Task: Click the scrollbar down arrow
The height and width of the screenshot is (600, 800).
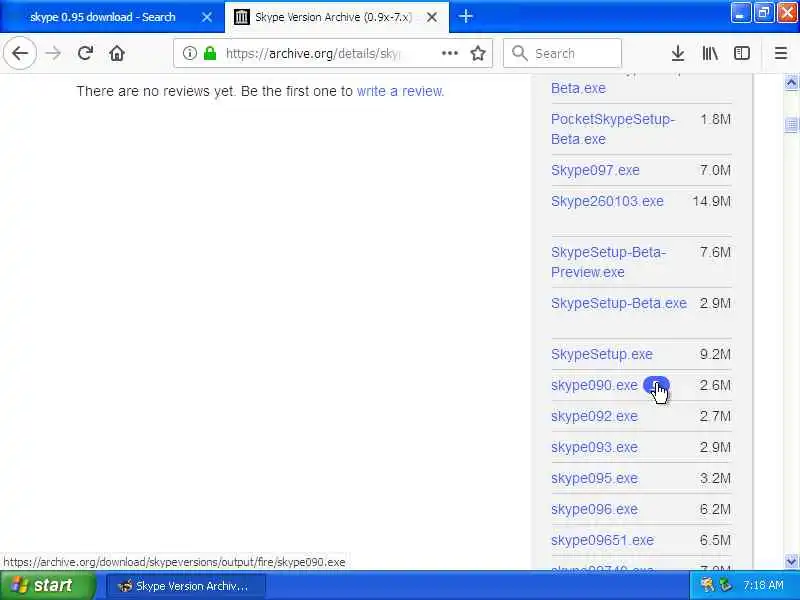Action: click(791, 561)
